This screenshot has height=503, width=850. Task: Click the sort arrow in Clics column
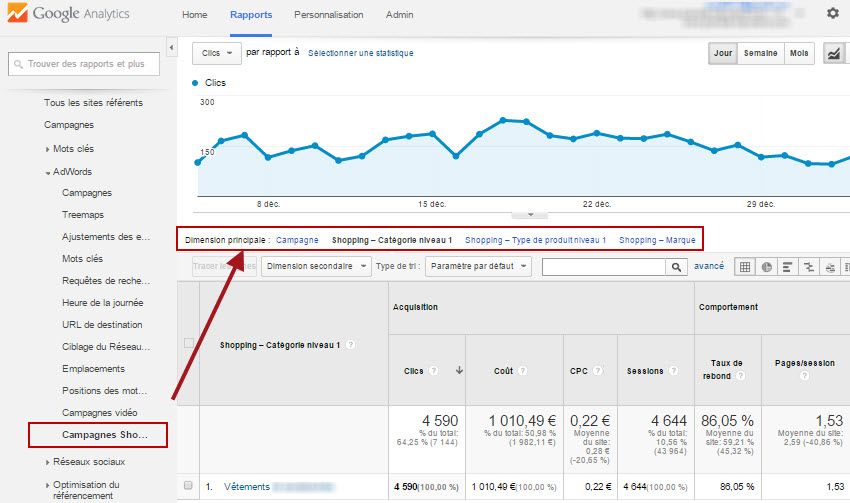pos(459,370)
